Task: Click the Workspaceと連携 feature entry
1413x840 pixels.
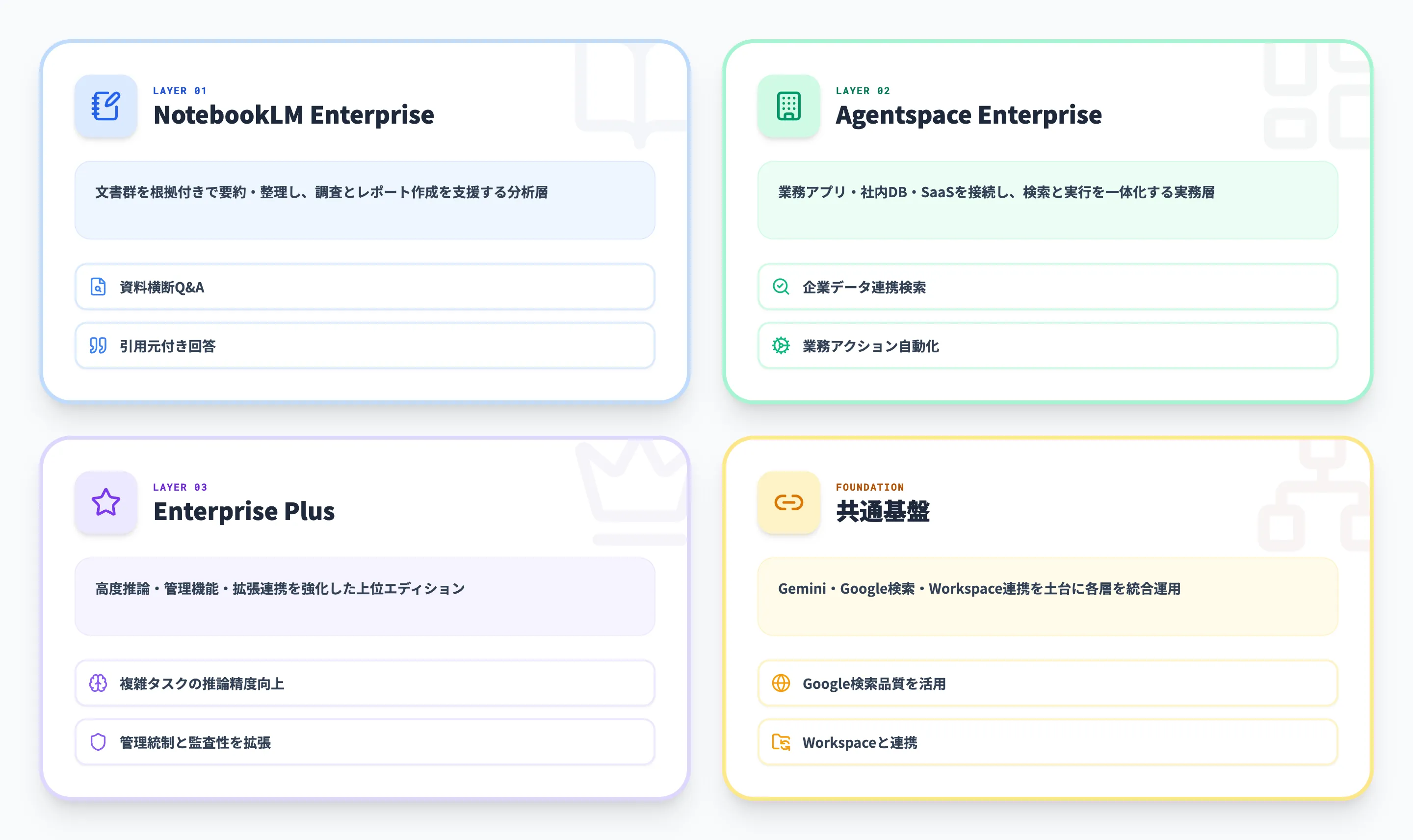Action: [x=1048, y=742]
